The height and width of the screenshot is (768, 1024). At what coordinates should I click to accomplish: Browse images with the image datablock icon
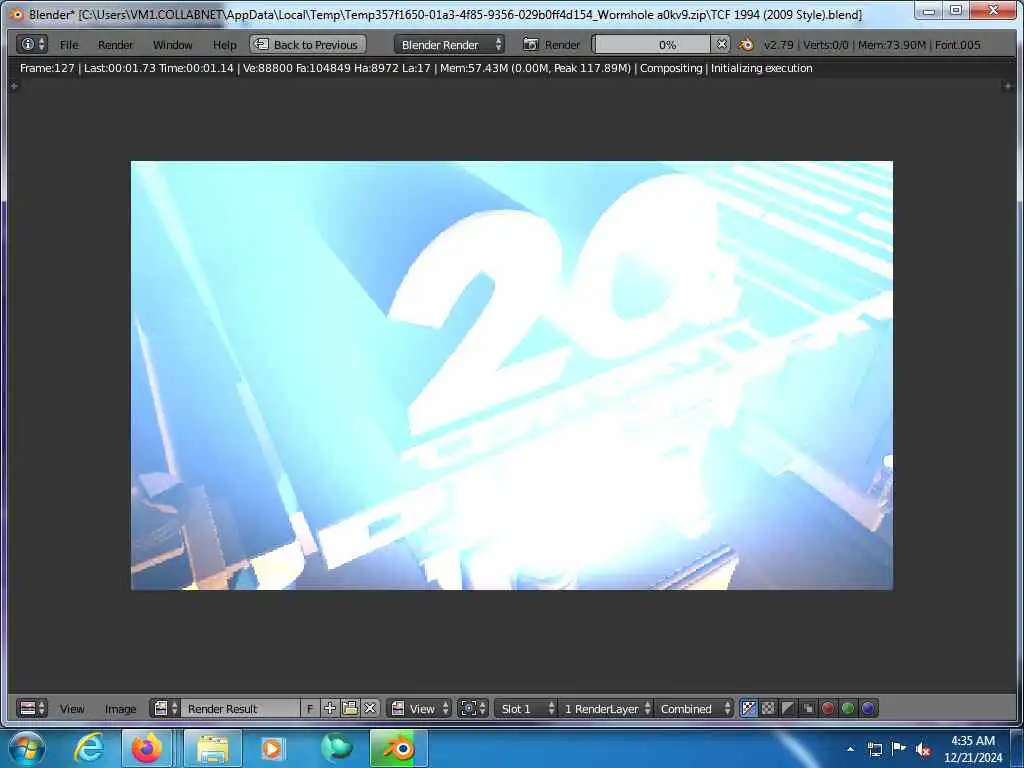165,708
